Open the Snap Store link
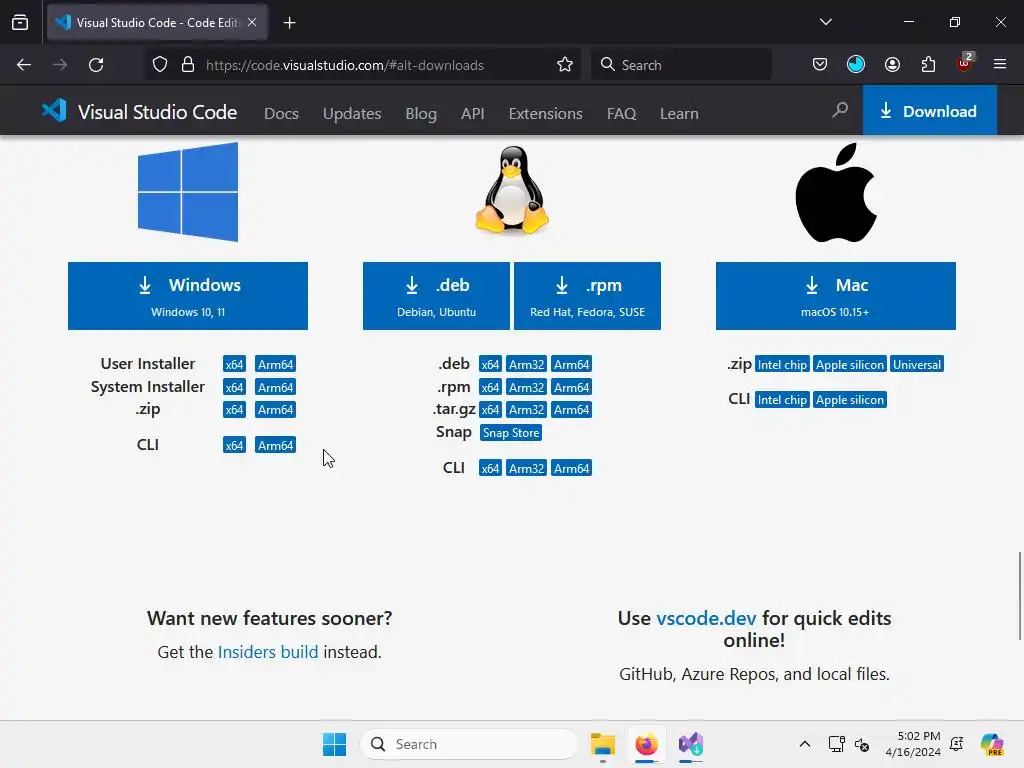The image size is (1024, 768). (511, 432)
